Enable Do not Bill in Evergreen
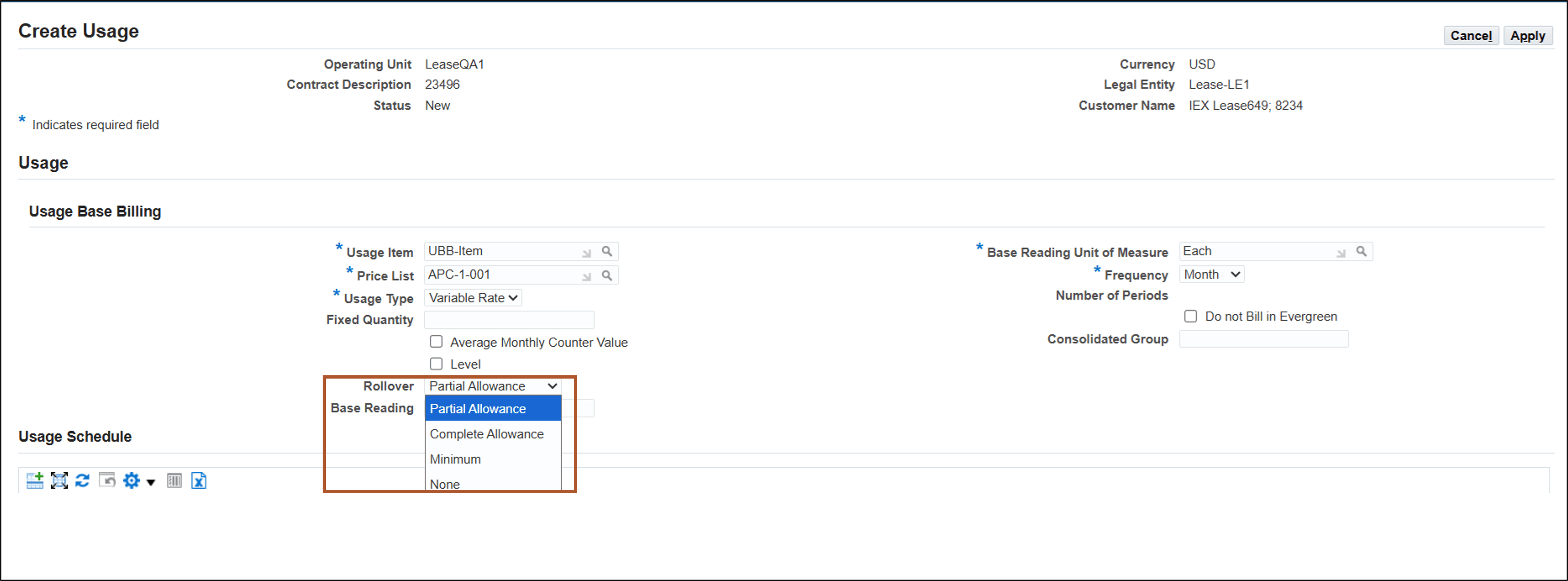Image resolution: width=1568 pixels, height=581 pixels. point(1191,316)
